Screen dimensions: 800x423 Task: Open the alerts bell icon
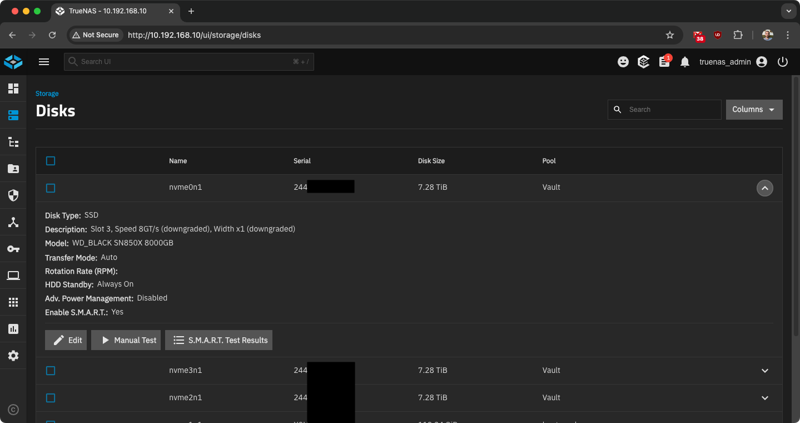[x=685, y=62]
